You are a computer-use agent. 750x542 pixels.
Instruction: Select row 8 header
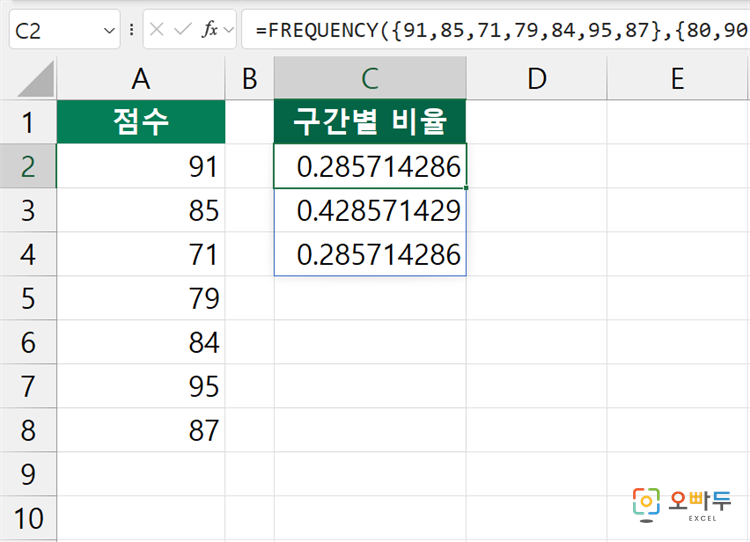coord(28,430)
